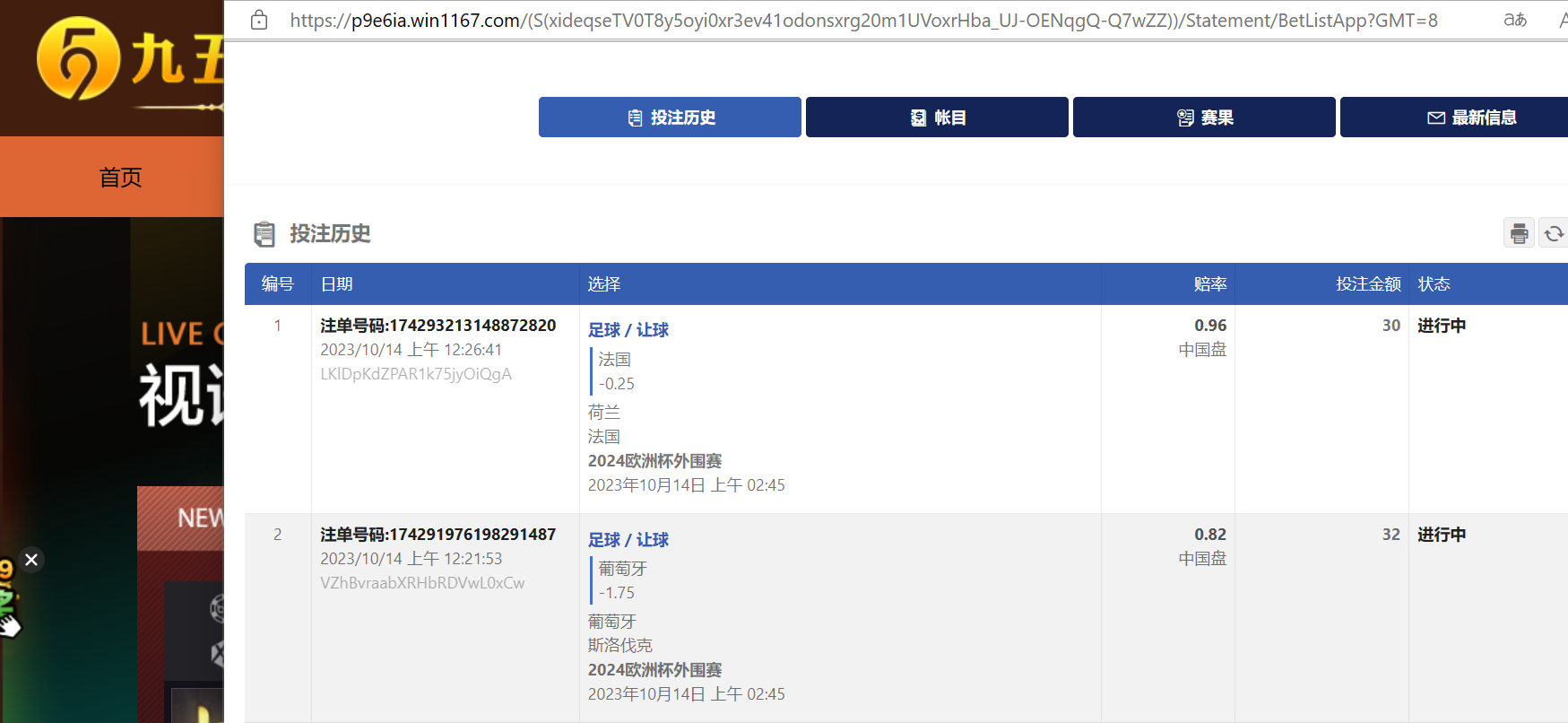Viewport: 1568px width, 723px height.
Task: Click the bet time 上午 12:21:53
Action: click(x=455, y=559)
